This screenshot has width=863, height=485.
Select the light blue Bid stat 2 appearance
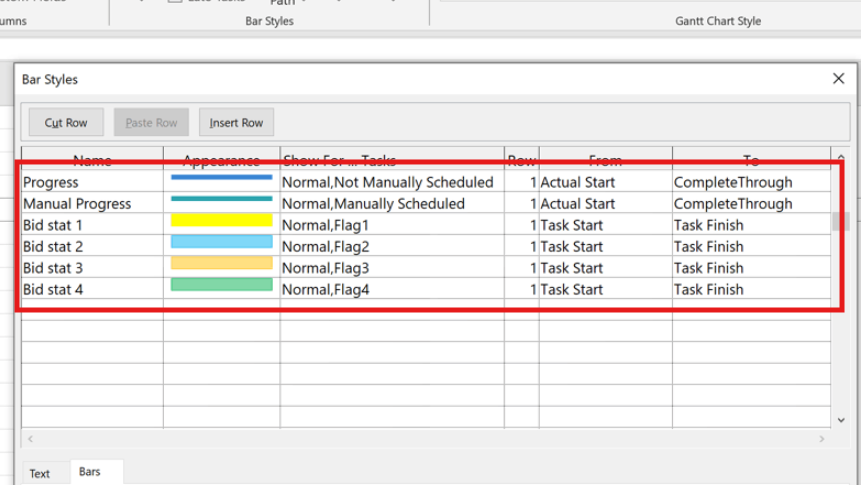tap(221, 242)
